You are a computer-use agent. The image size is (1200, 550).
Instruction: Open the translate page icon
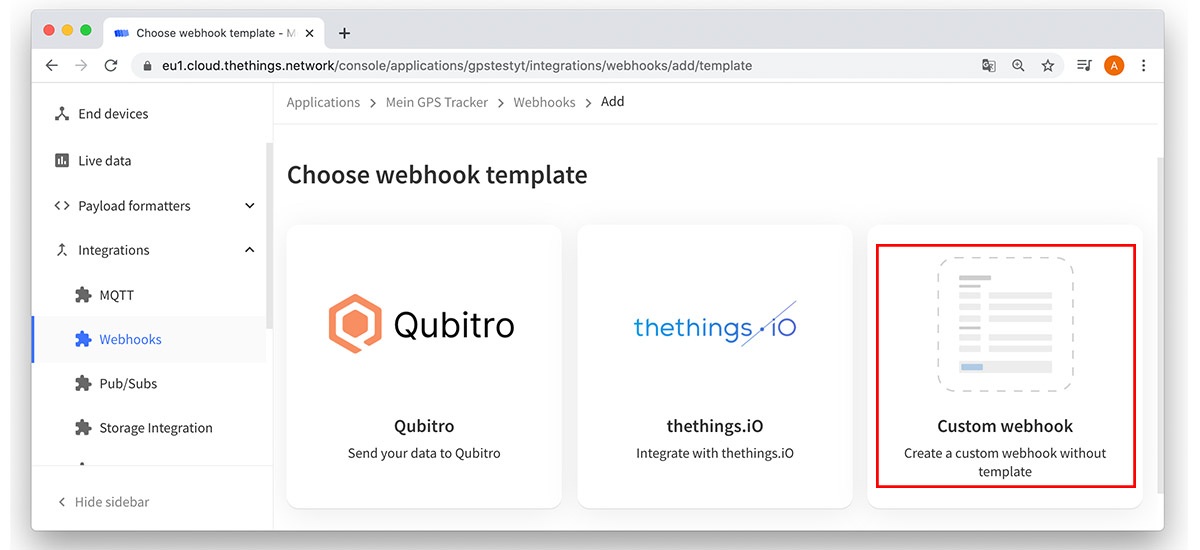point(988,66)
